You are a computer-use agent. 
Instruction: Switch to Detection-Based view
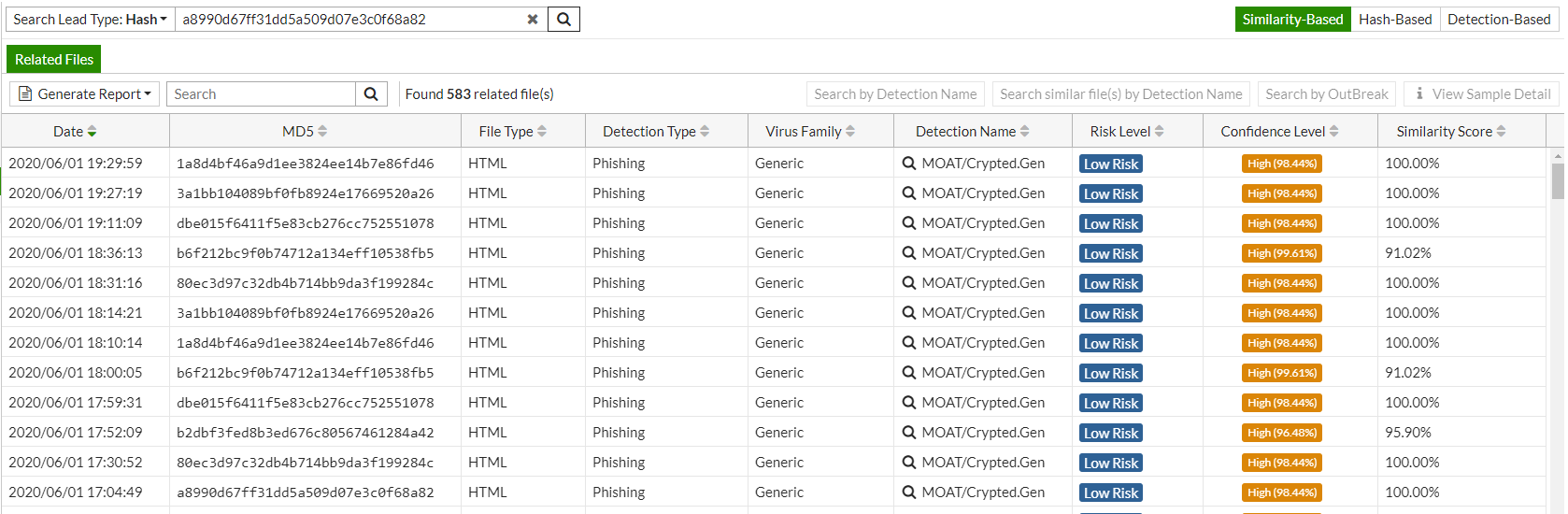coord(1499,20)
